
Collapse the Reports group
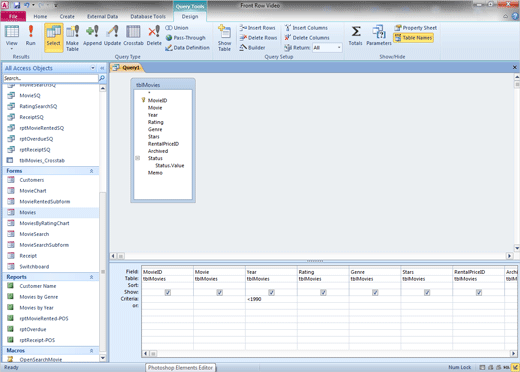point(91,277)
